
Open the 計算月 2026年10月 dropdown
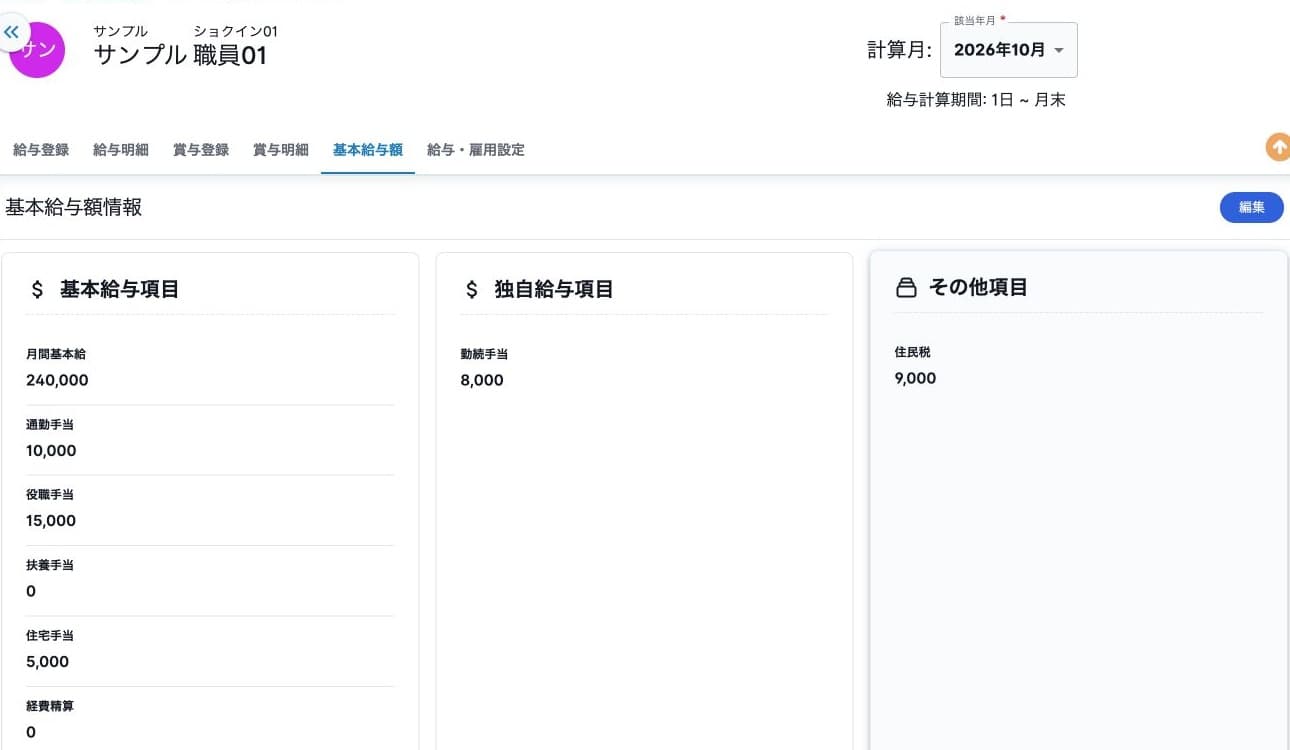pos(1009,50)
